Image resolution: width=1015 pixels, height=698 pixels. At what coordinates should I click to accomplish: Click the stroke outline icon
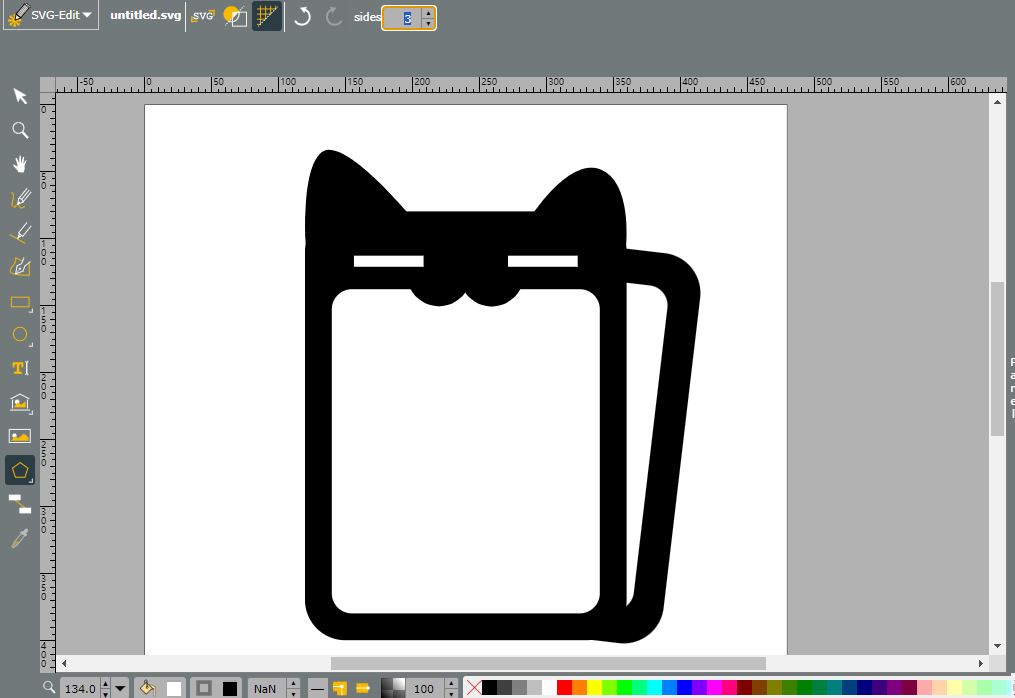(204, 688)
